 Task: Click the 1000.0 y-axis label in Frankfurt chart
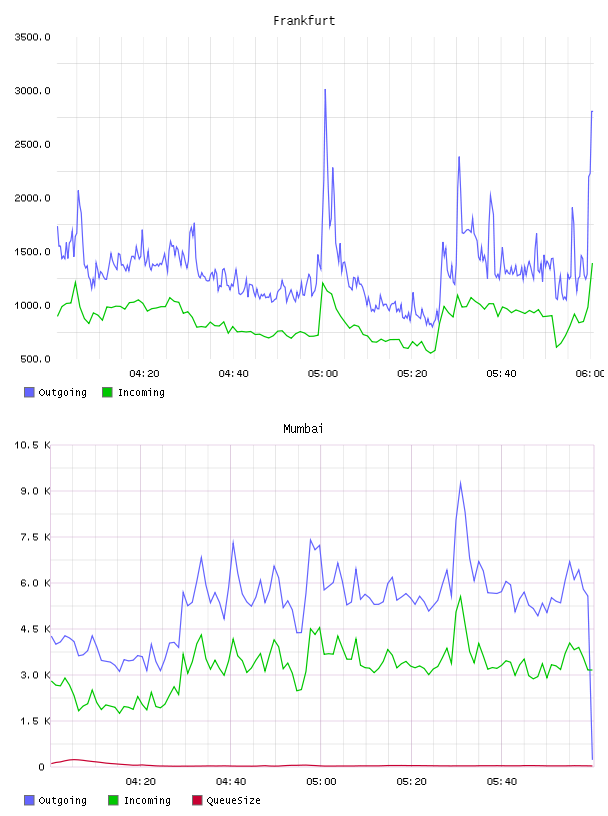[32, 305]
